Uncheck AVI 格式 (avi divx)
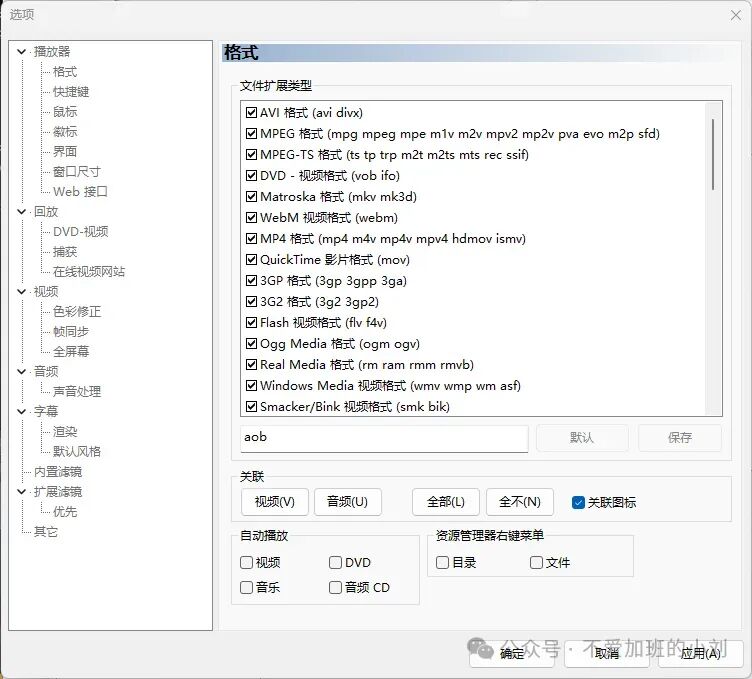Viewport: 752px width, 679px height. 251,113
